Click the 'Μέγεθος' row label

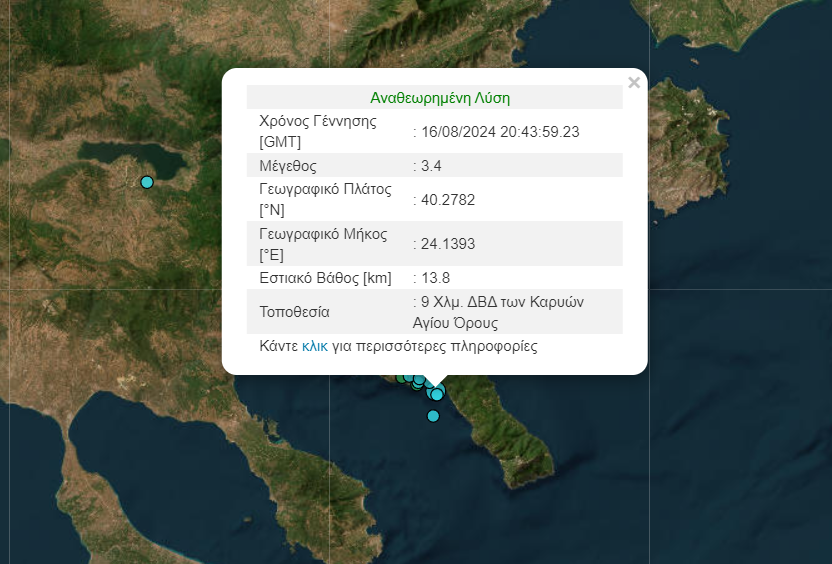coord(287,166)
